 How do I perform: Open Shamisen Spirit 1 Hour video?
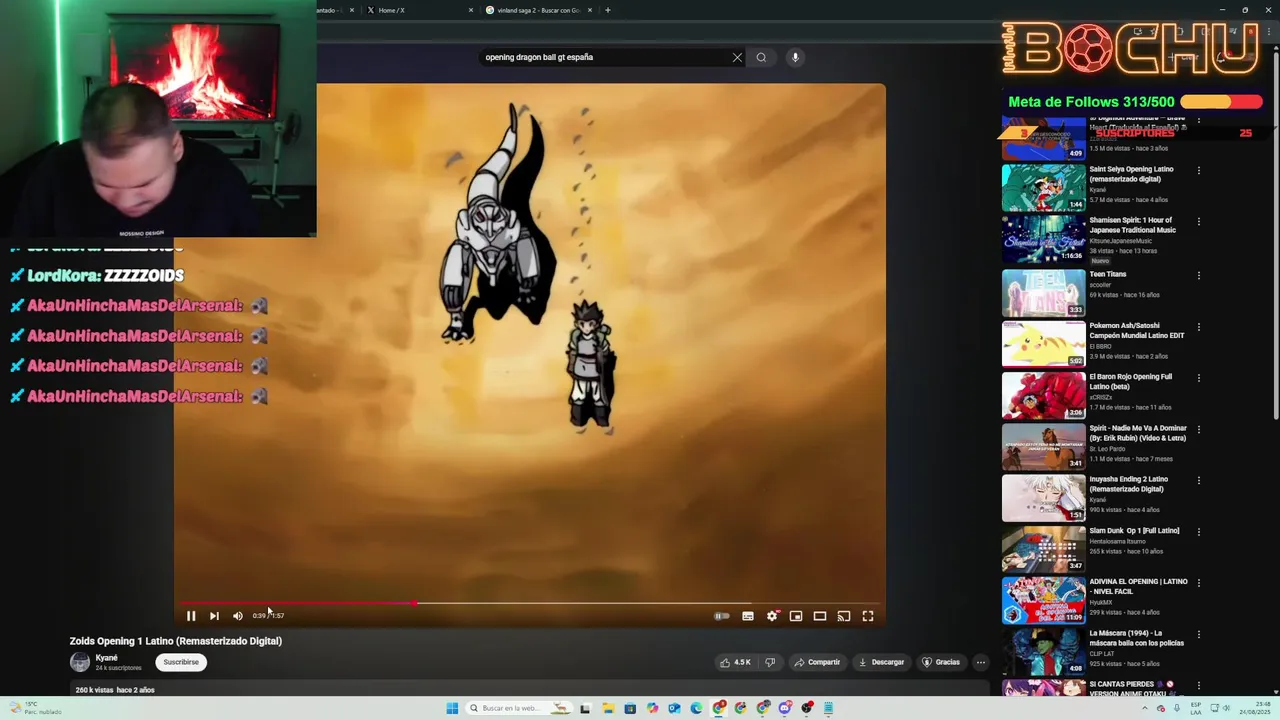(x=1043, y=238)
